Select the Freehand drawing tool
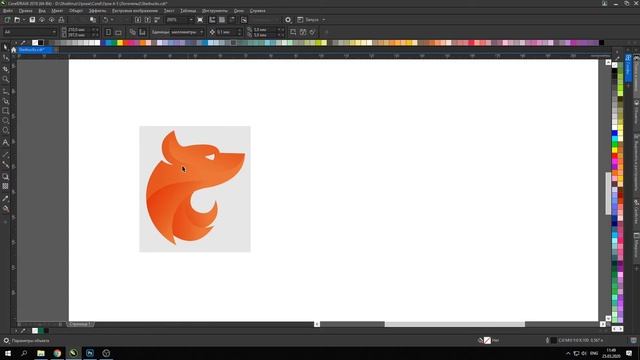This screenshot has height=360, width=640. coord(5,91)
